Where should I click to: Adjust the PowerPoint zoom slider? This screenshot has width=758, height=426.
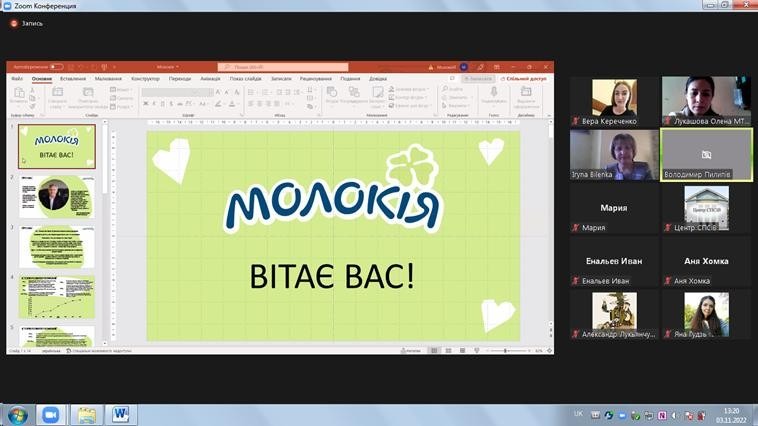(508, 351)
